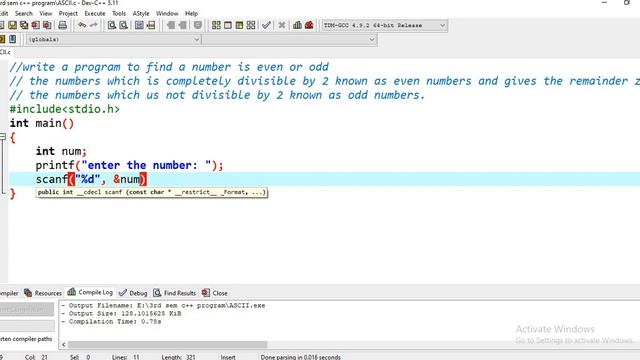640x360 pixels.
Task: Click the Replace toolbar icon
Action: (x=123, y=25)
